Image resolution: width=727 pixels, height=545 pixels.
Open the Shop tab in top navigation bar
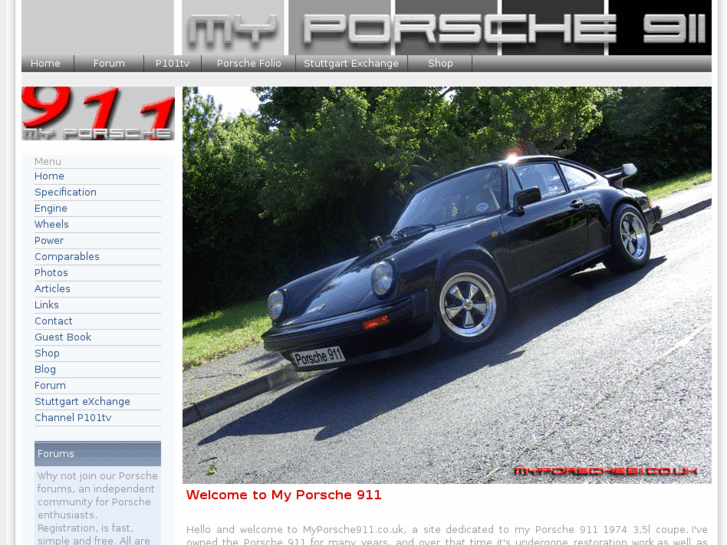click(x=440, y=64)
